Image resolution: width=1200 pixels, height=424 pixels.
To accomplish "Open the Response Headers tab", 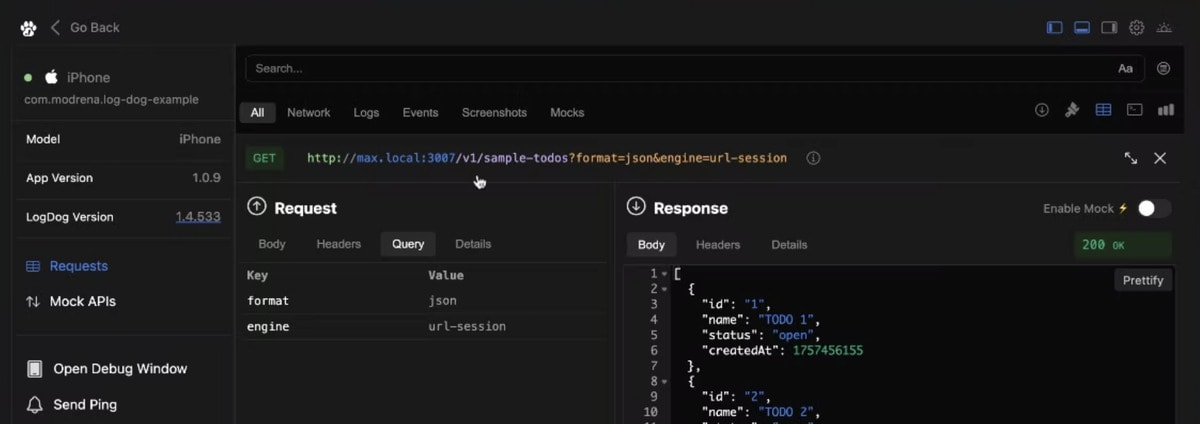I will (x=718, y=245).
